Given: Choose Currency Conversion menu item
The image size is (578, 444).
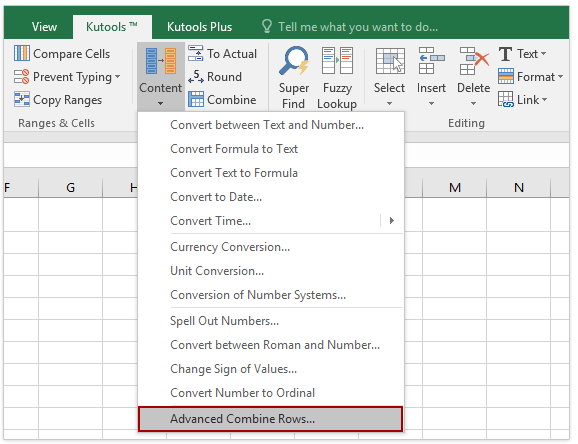Looking at the screenshot, I should pos(271,247).
